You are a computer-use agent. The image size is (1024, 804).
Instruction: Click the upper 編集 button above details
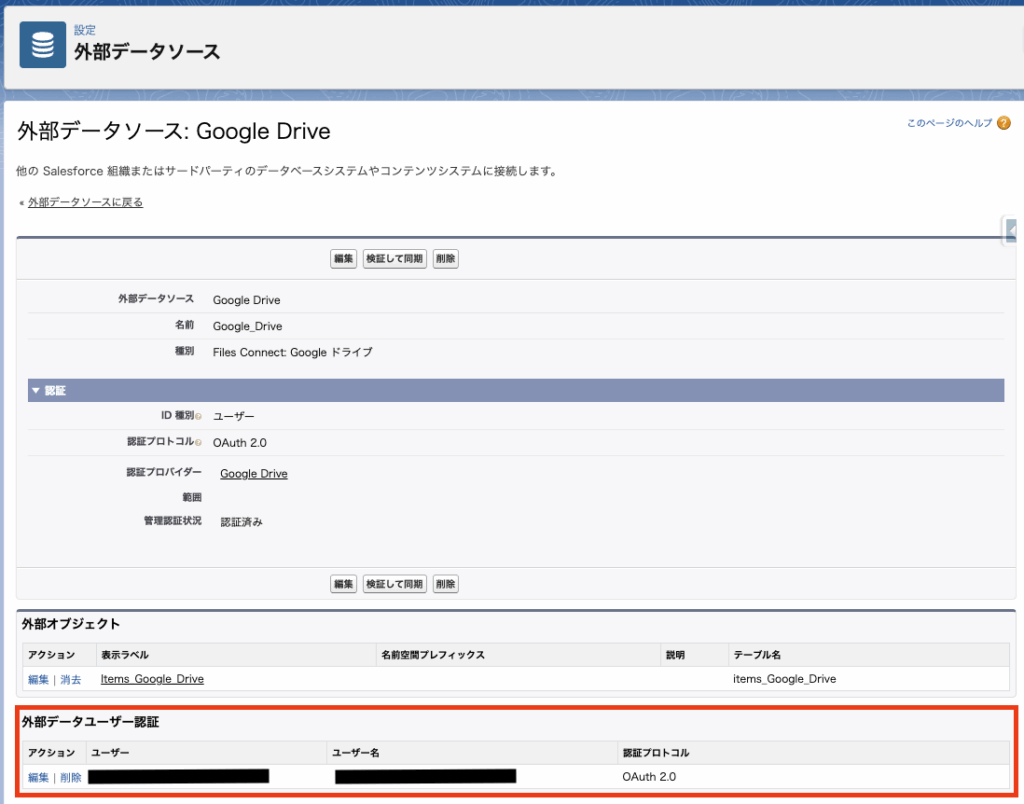click(x=343, y=259)
